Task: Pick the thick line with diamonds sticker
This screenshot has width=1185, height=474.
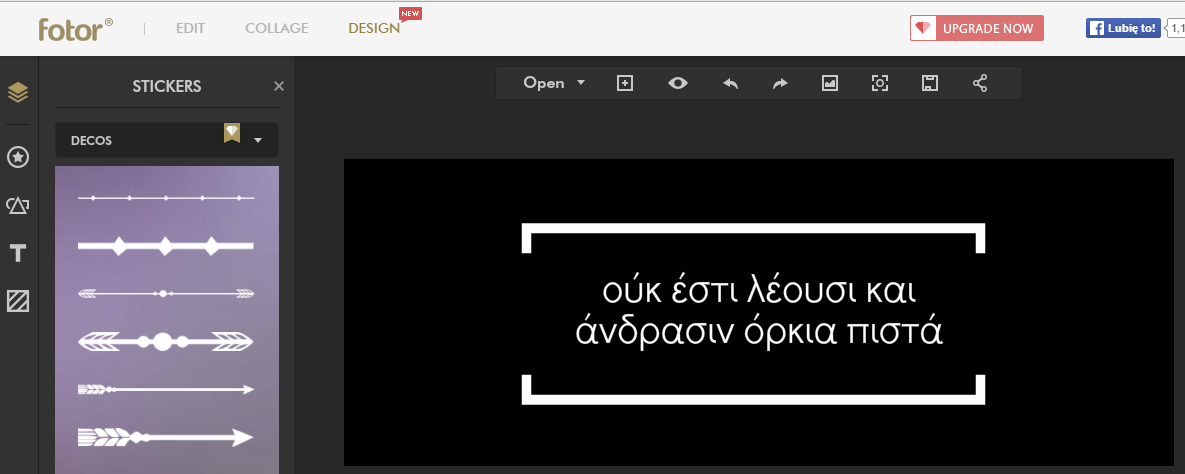Action: coord(166,246)
